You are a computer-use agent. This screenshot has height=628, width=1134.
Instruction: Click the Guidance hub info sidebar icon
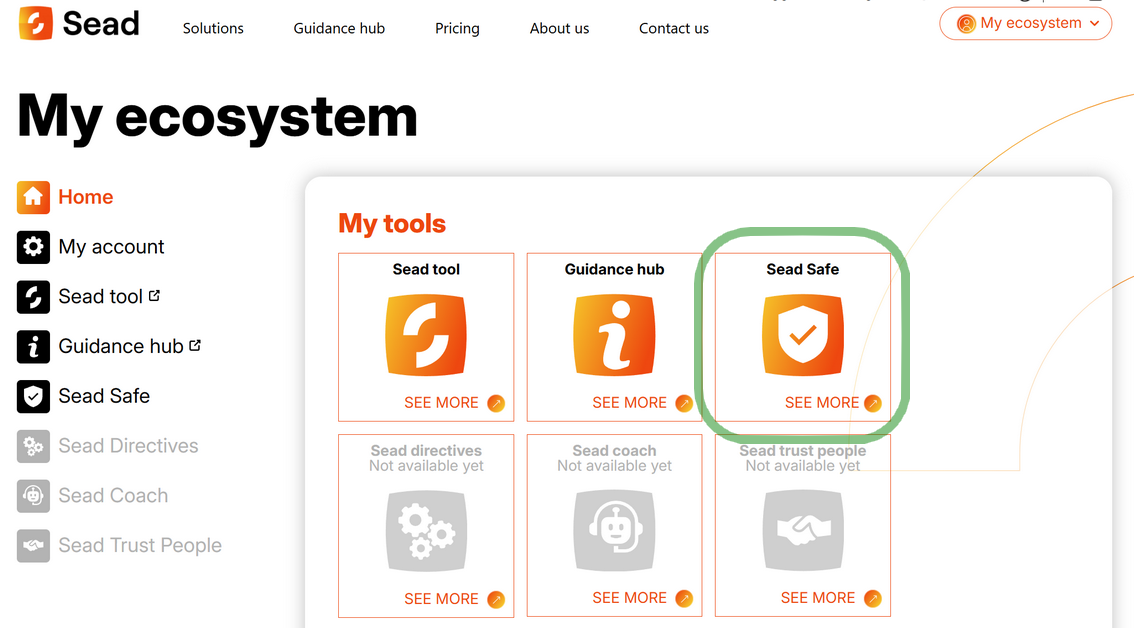click(33, 347)
